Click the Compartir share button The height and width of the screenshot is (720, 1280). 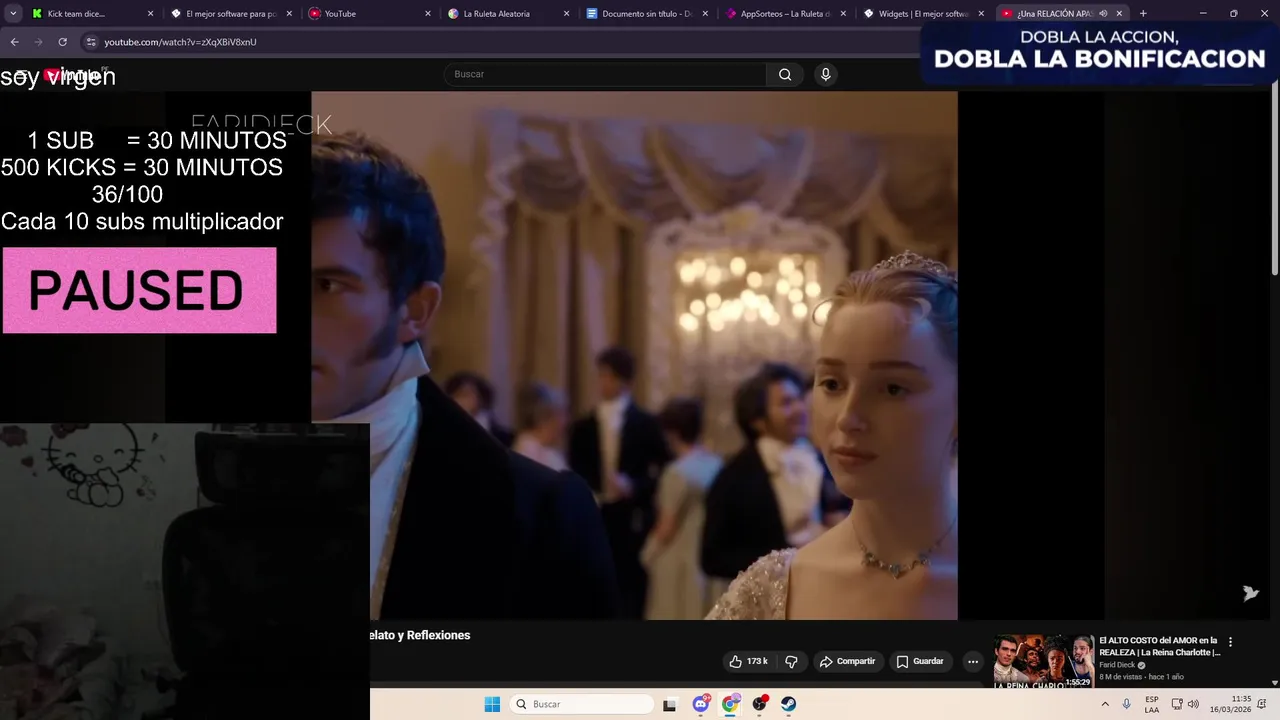pyautogui.click(x=847, y=661)
